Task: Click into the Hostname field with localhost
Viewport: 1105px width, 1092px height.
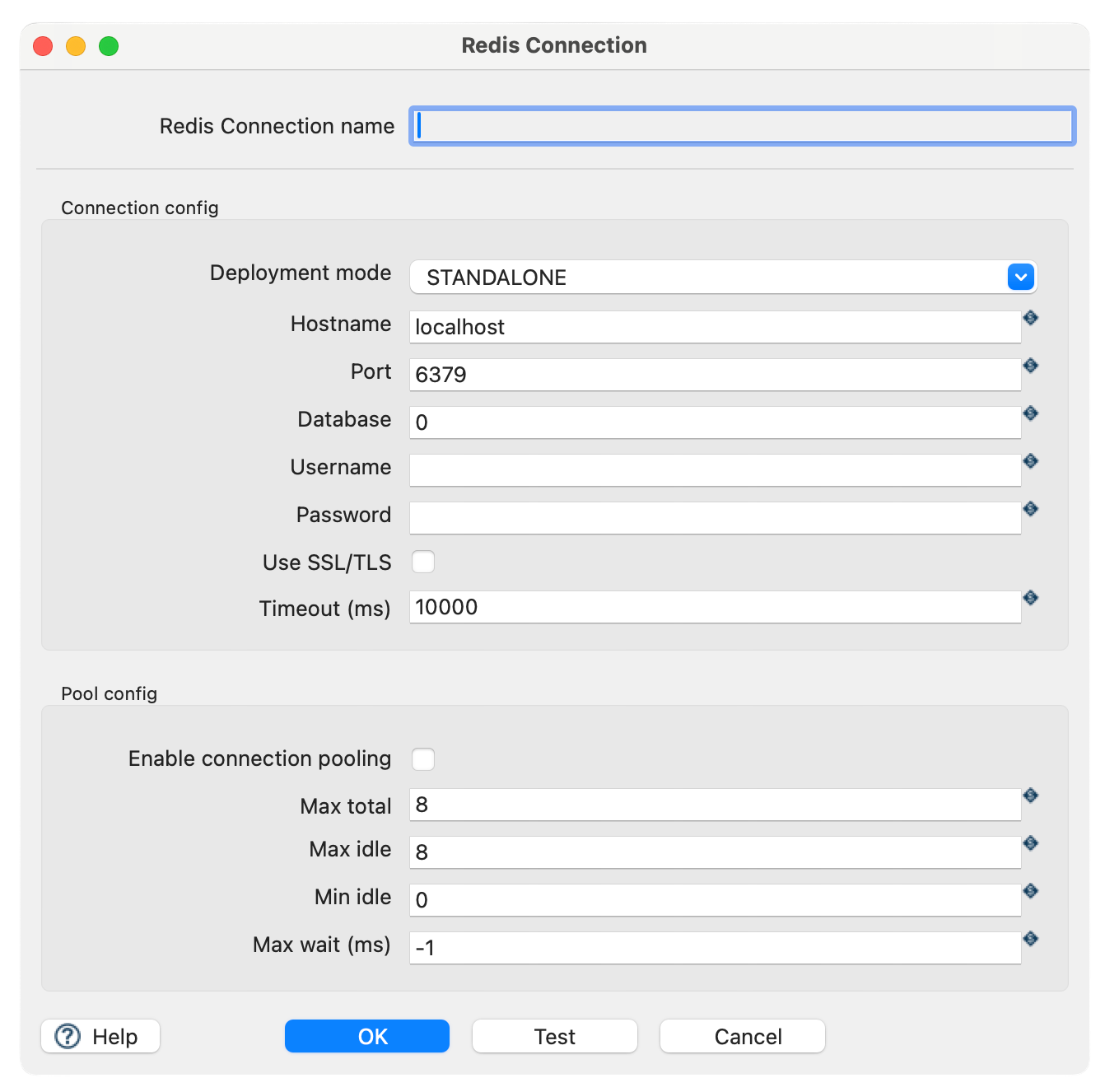Action: pyautogui.click(x=716, y=327)
